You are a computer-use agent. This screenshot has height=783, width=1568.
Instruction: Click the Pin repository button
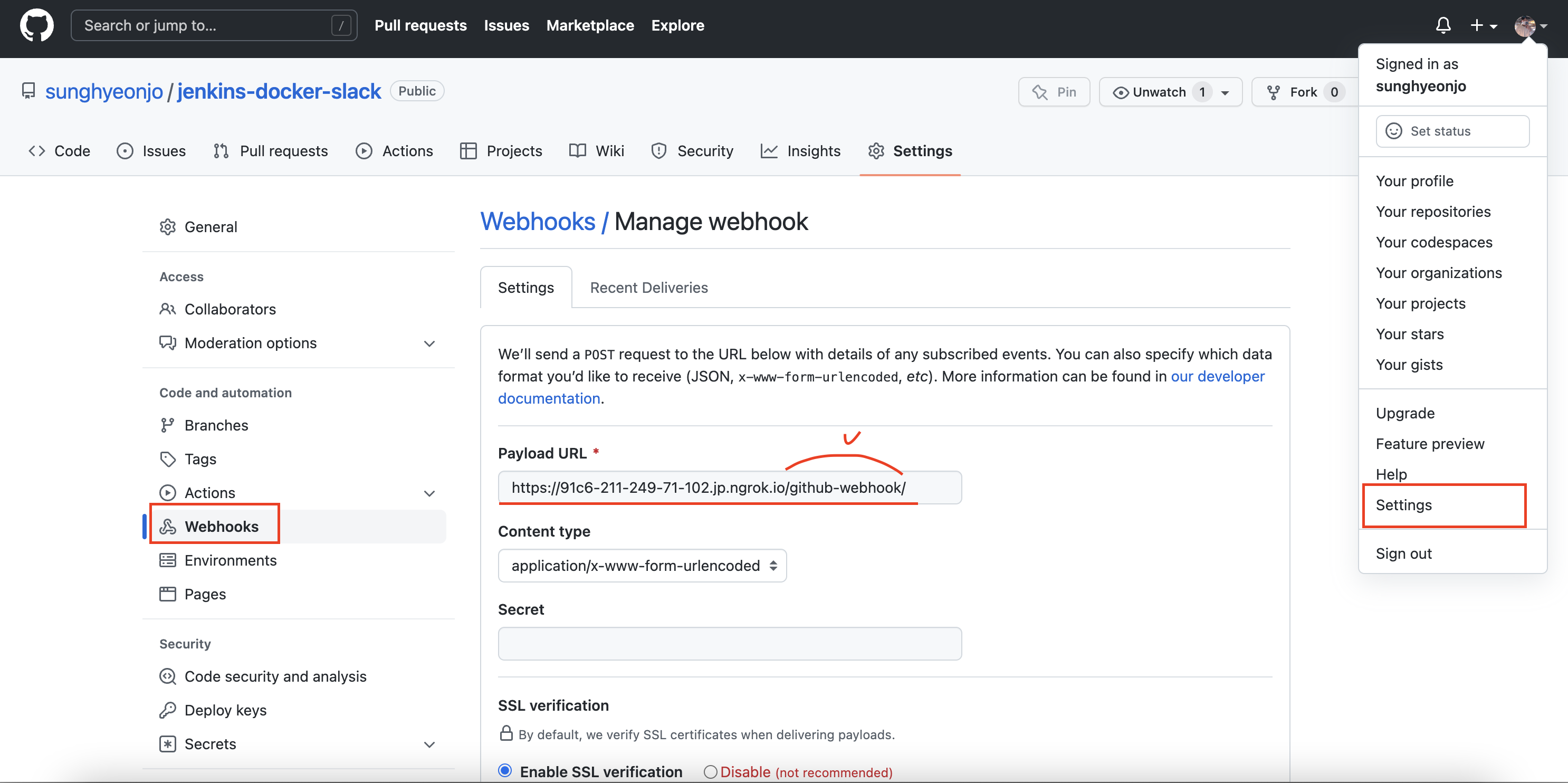1054,92
